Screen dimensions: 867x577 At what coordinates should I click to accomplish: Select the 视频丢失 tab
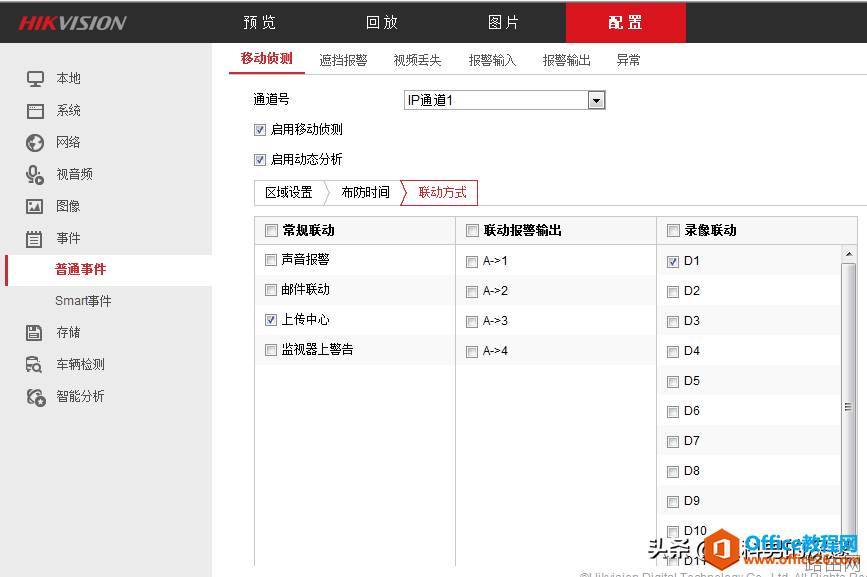tap(417, 60)
